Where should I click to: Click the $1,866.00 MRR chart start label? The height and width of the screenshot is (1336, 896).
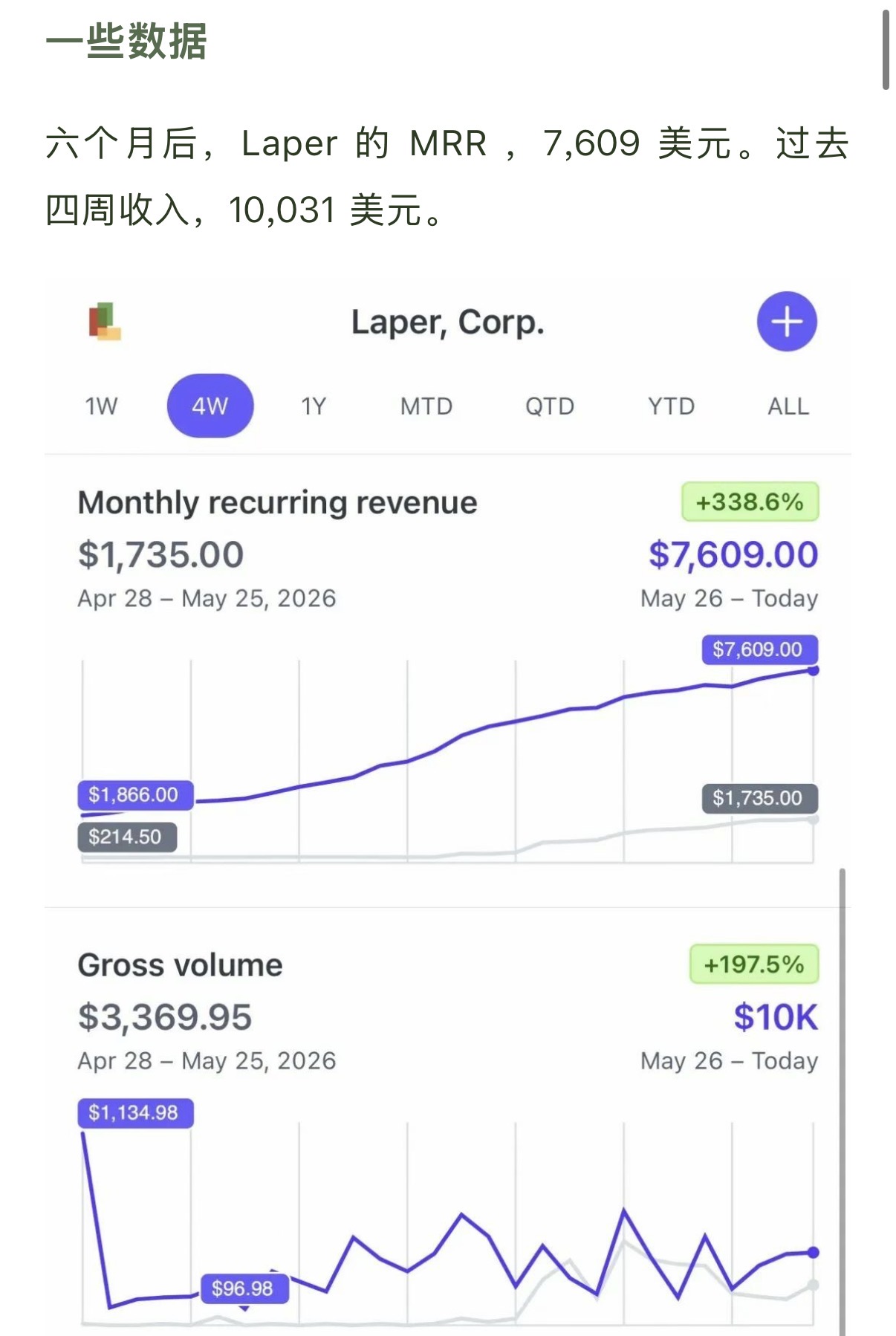(x=135, y=795)
